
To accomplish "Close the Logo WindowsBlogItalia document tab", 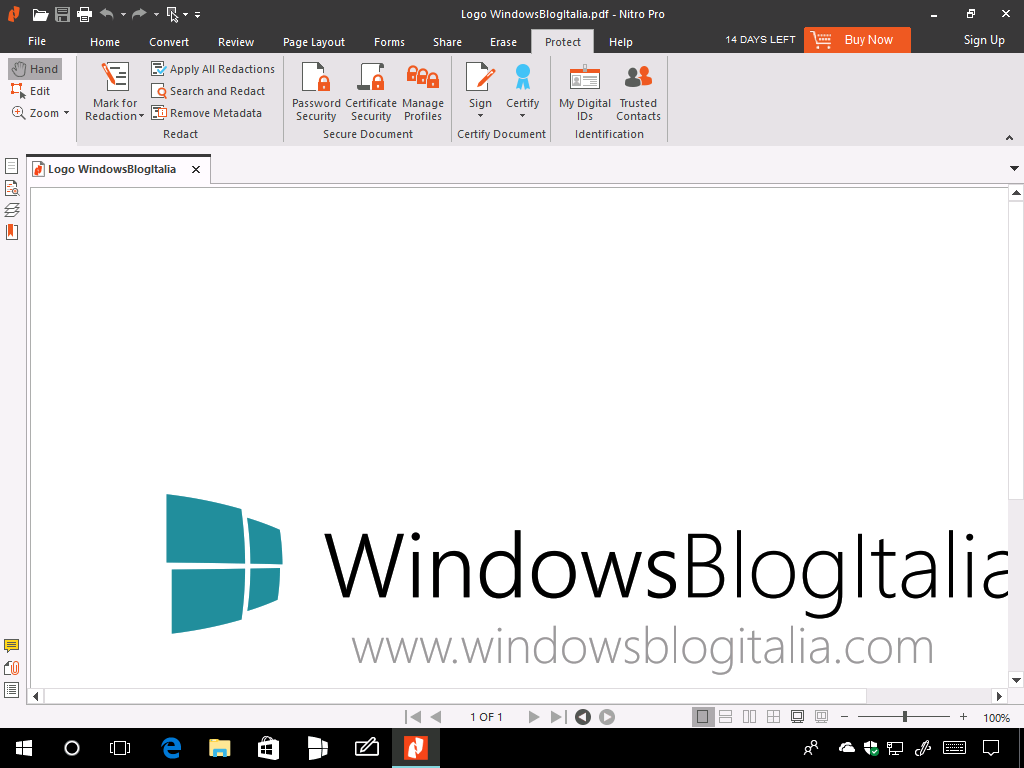I will (196, 169).
